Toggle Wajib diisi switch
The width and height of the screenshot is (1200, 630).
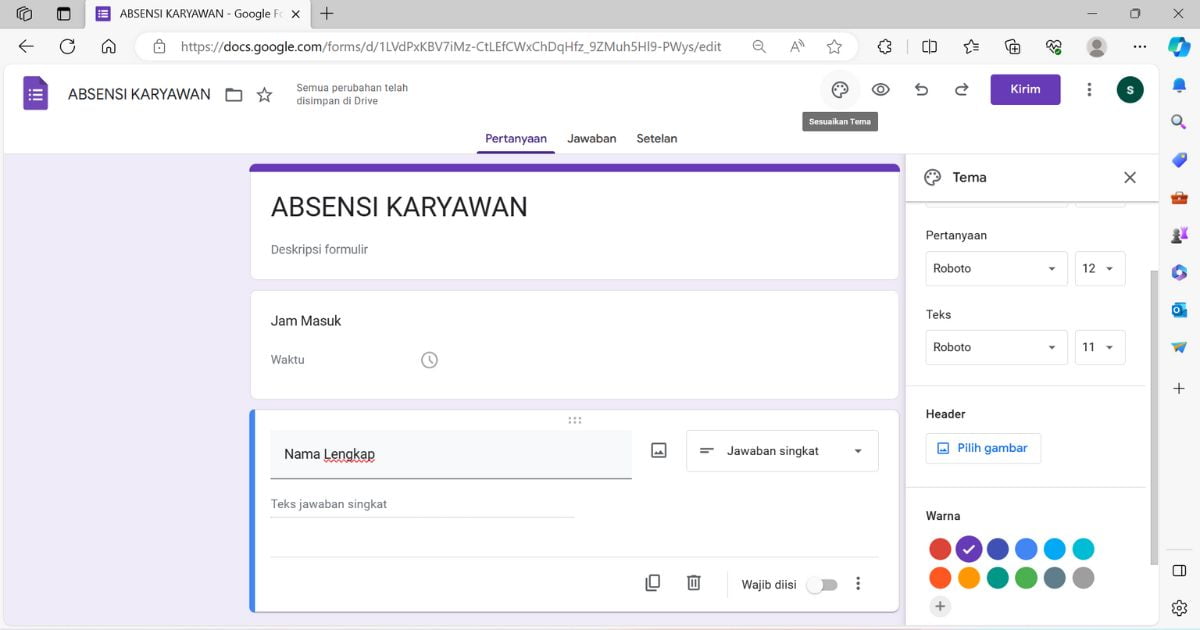(x=822, y=584)
